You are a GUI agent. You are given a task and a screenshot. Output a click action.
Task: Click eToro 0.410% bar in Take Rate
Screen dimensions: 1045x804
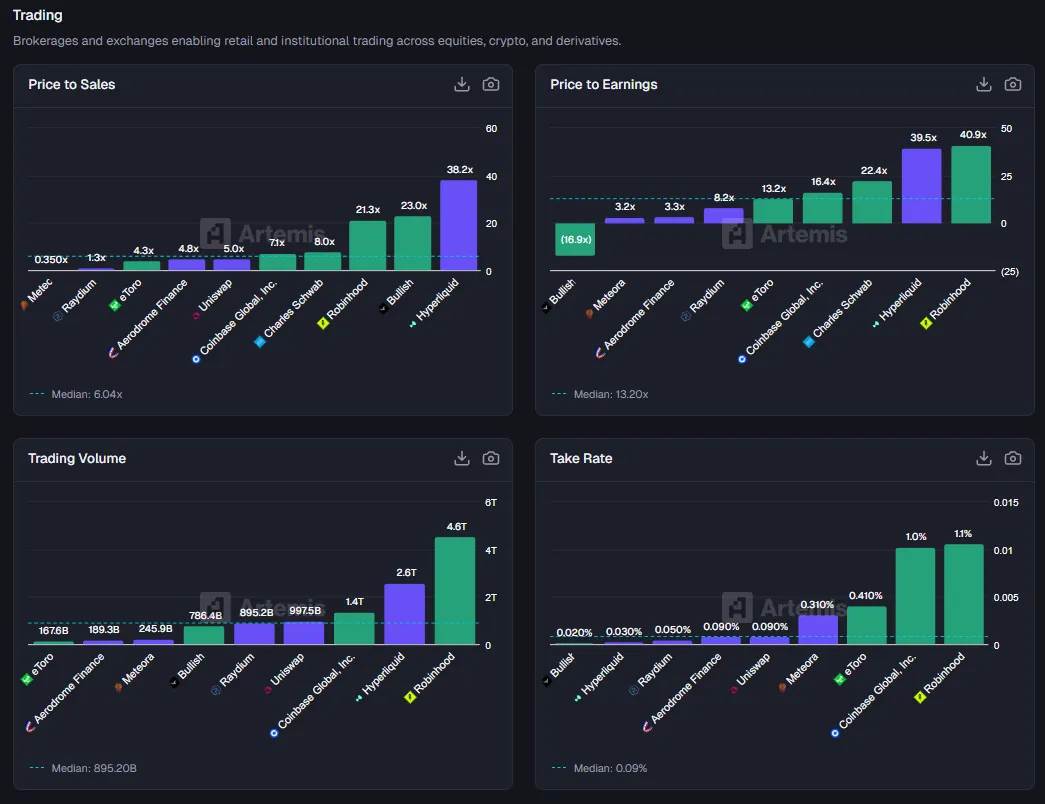866,625
